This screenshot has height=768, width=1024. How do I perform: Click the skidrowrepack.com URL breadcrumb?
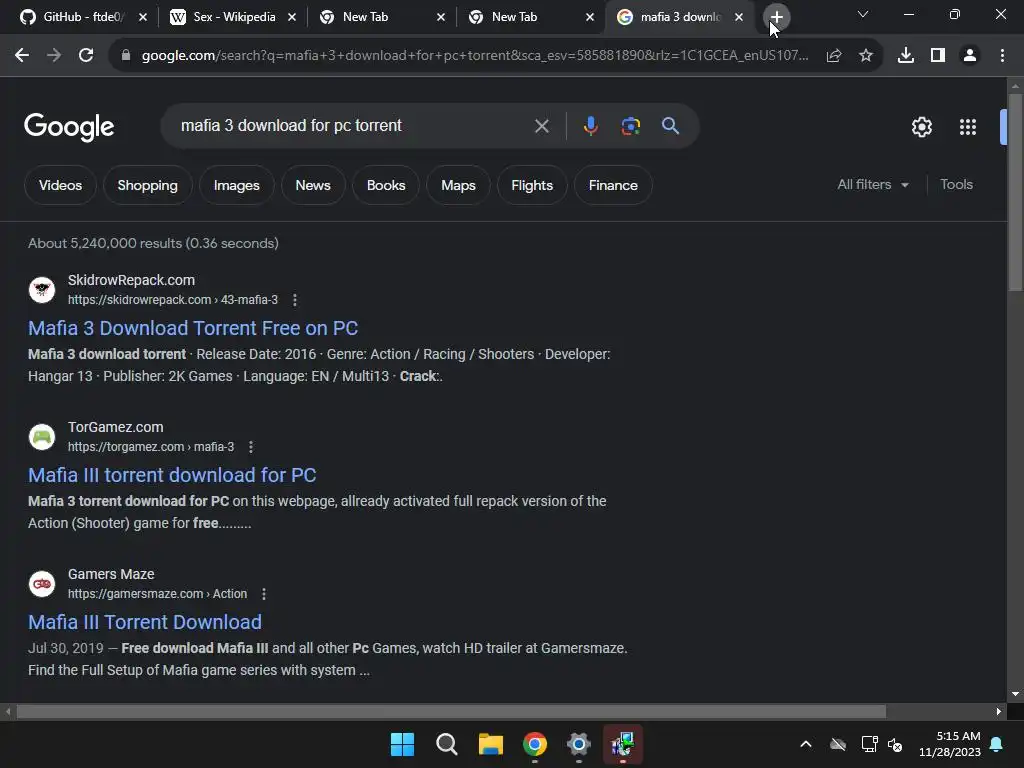172,300
